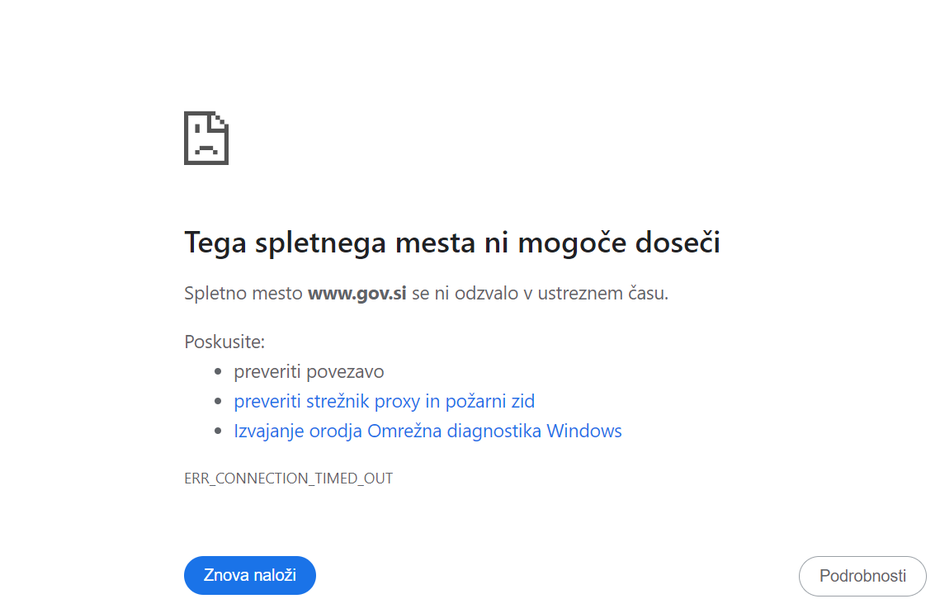
Task: Click the folded corner of the error icon
Action: [x=221, y=120]
